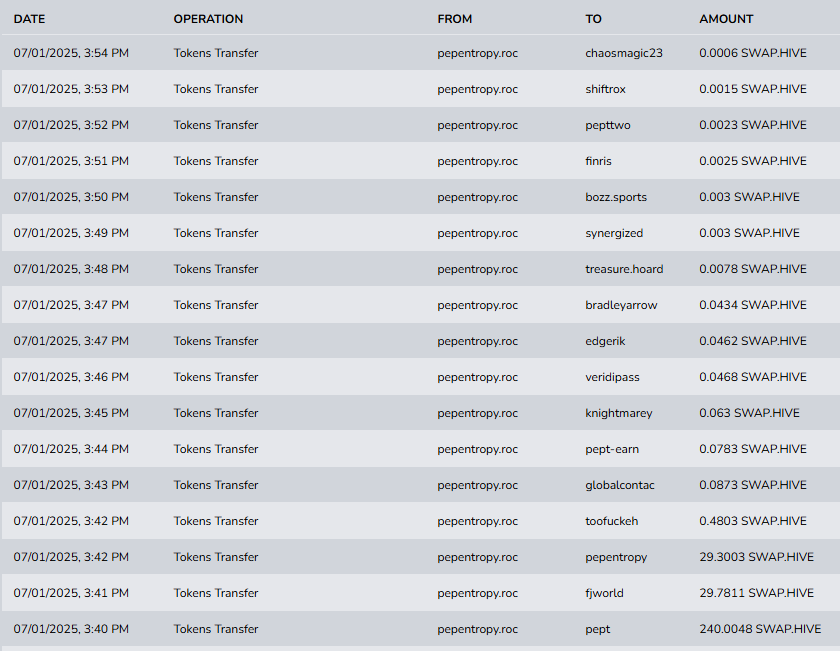This screenshot has width=840, height=651.
Task: Open recipient treasure.hoard account link
Action: click(x=623, y=269)
